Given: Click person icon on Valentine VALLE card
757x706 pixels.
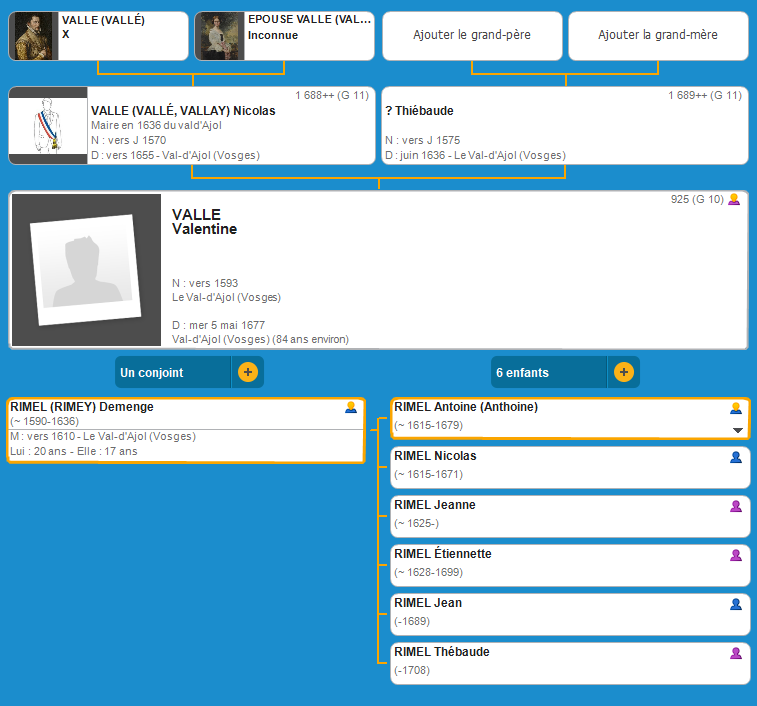Looking at the screenshot, I should pyautogui.click(x=734, y=200).
